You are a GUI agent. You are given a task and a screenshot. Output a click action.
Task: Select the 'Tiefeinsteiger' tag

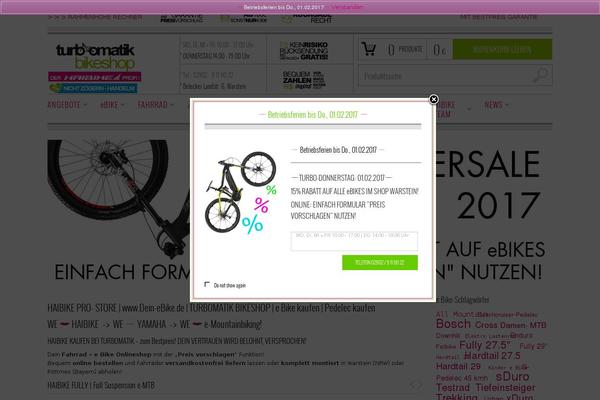505,388
